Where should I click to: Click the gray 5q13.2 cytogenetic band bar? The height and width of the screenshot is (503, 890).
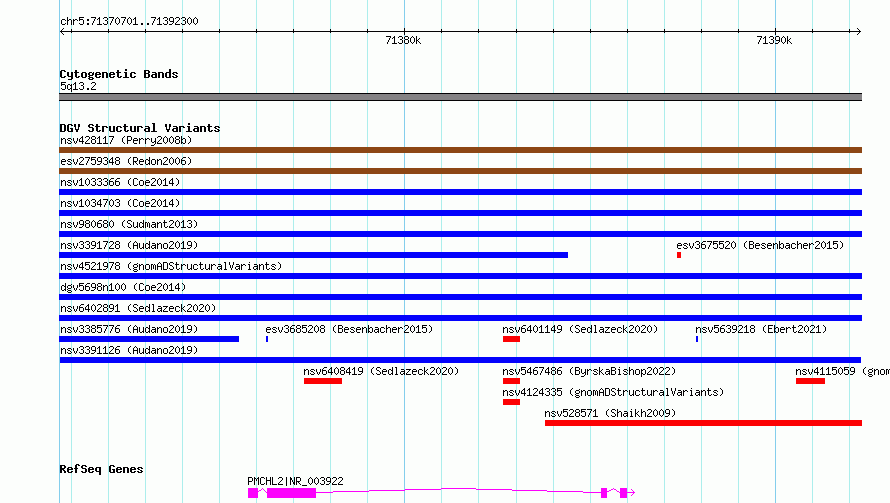pyautogui.click(x=460, y=97)
